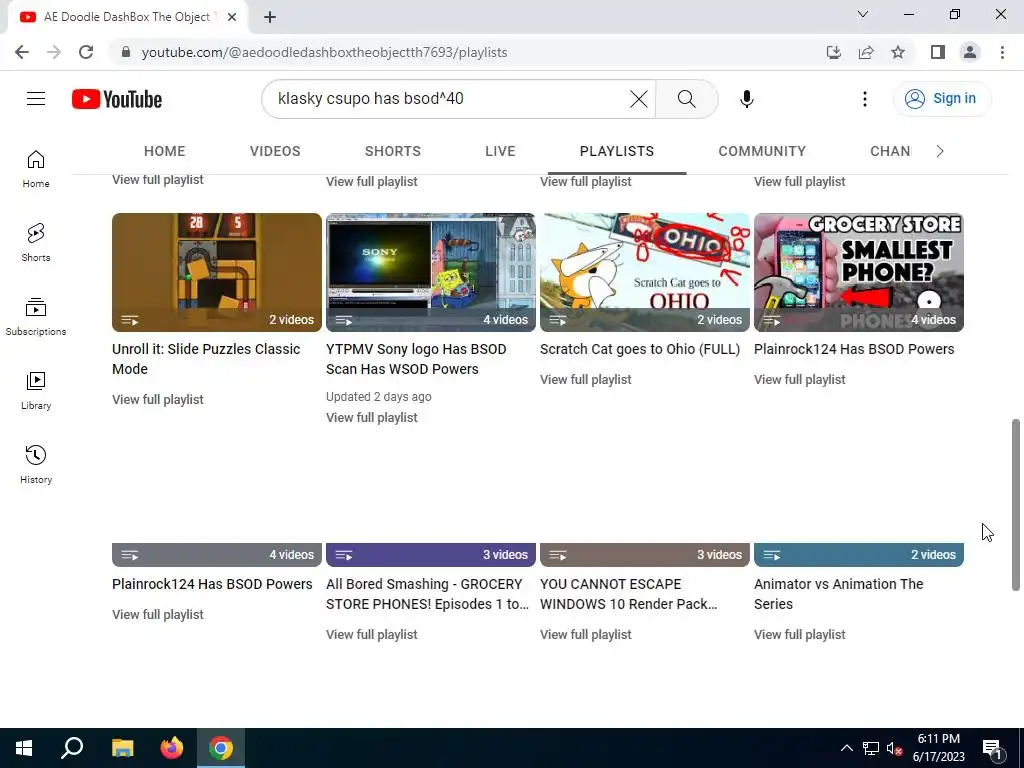Go back with the browser back arrow
This screenshot has height=768, width=1024.
[x=22, y=52]
